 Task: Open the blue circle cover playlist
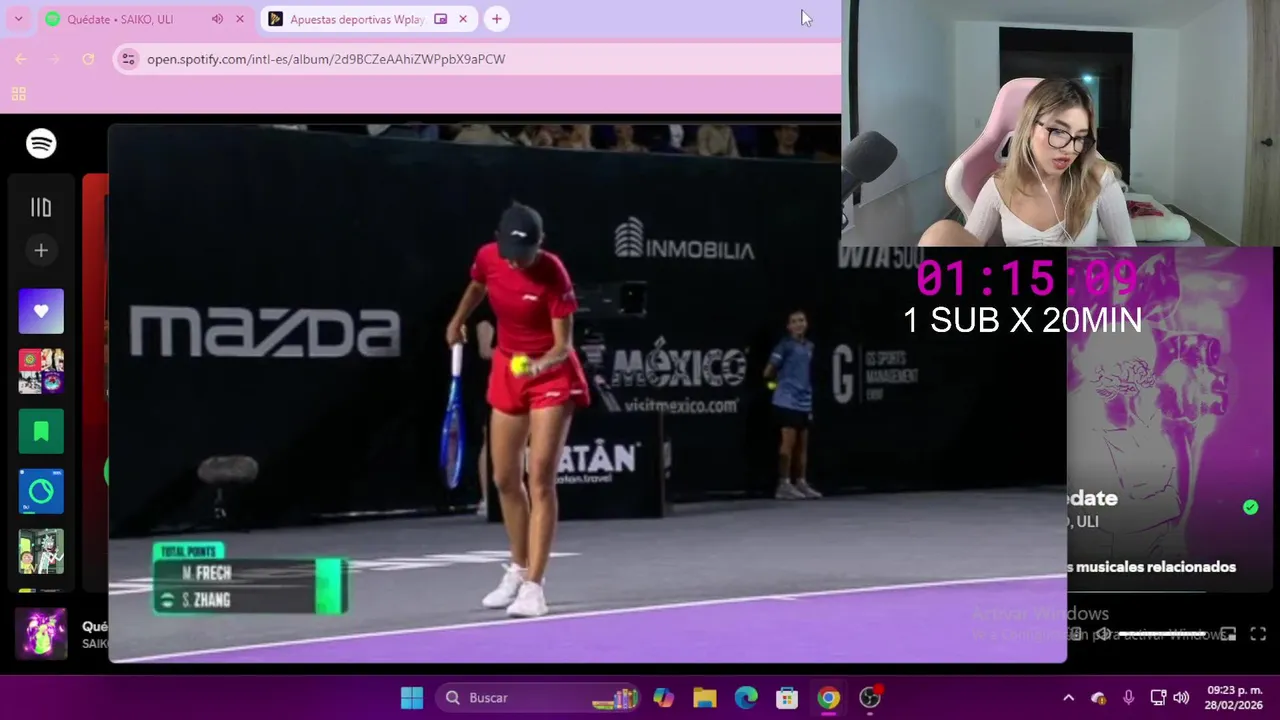click(41, 491)
